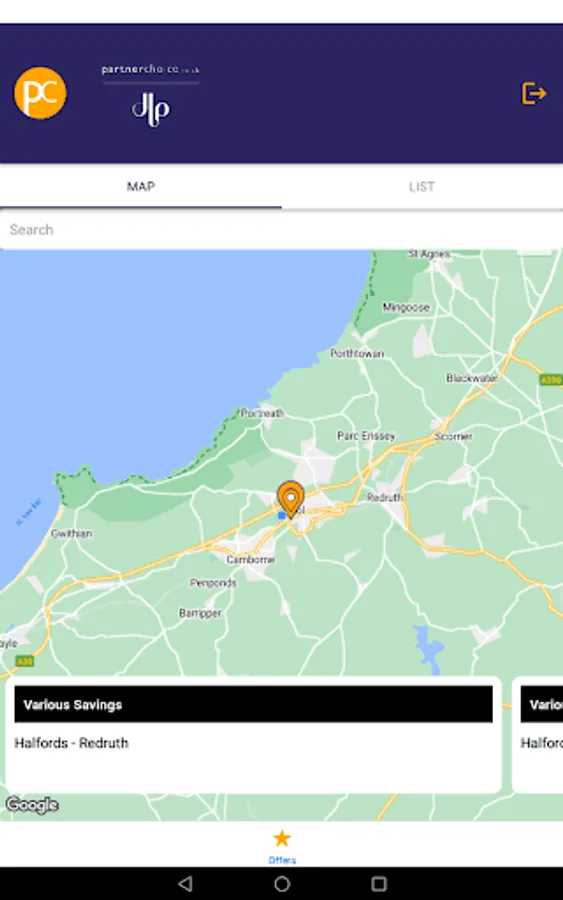Open the Halfords - Redruth offer card

point(253,735)
